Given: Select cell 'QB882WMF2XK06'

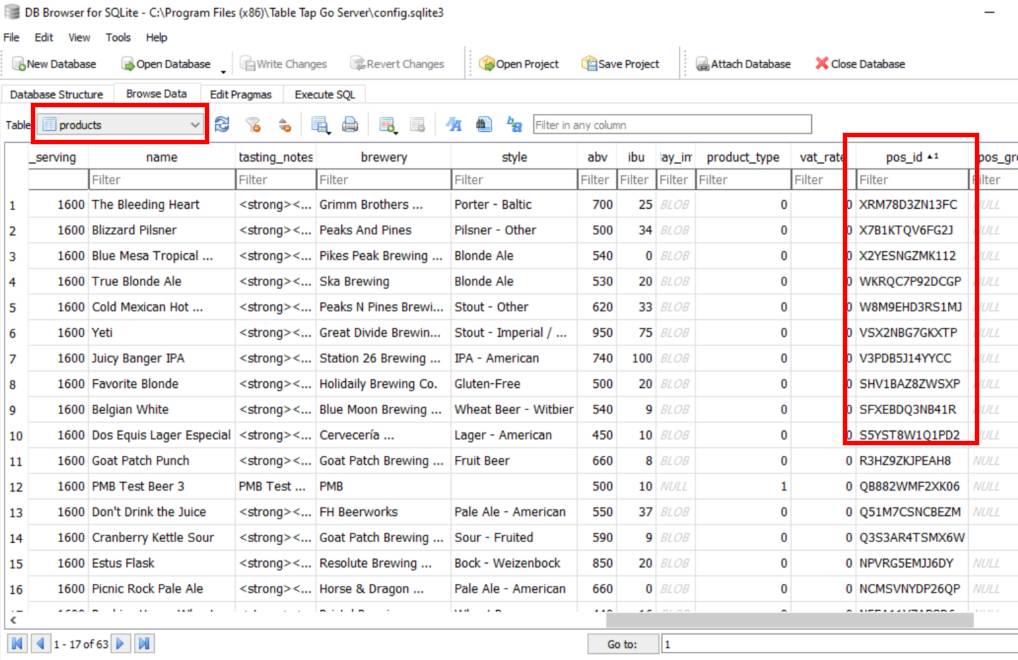Looking at the screenshot, I should tap(912, 486).
